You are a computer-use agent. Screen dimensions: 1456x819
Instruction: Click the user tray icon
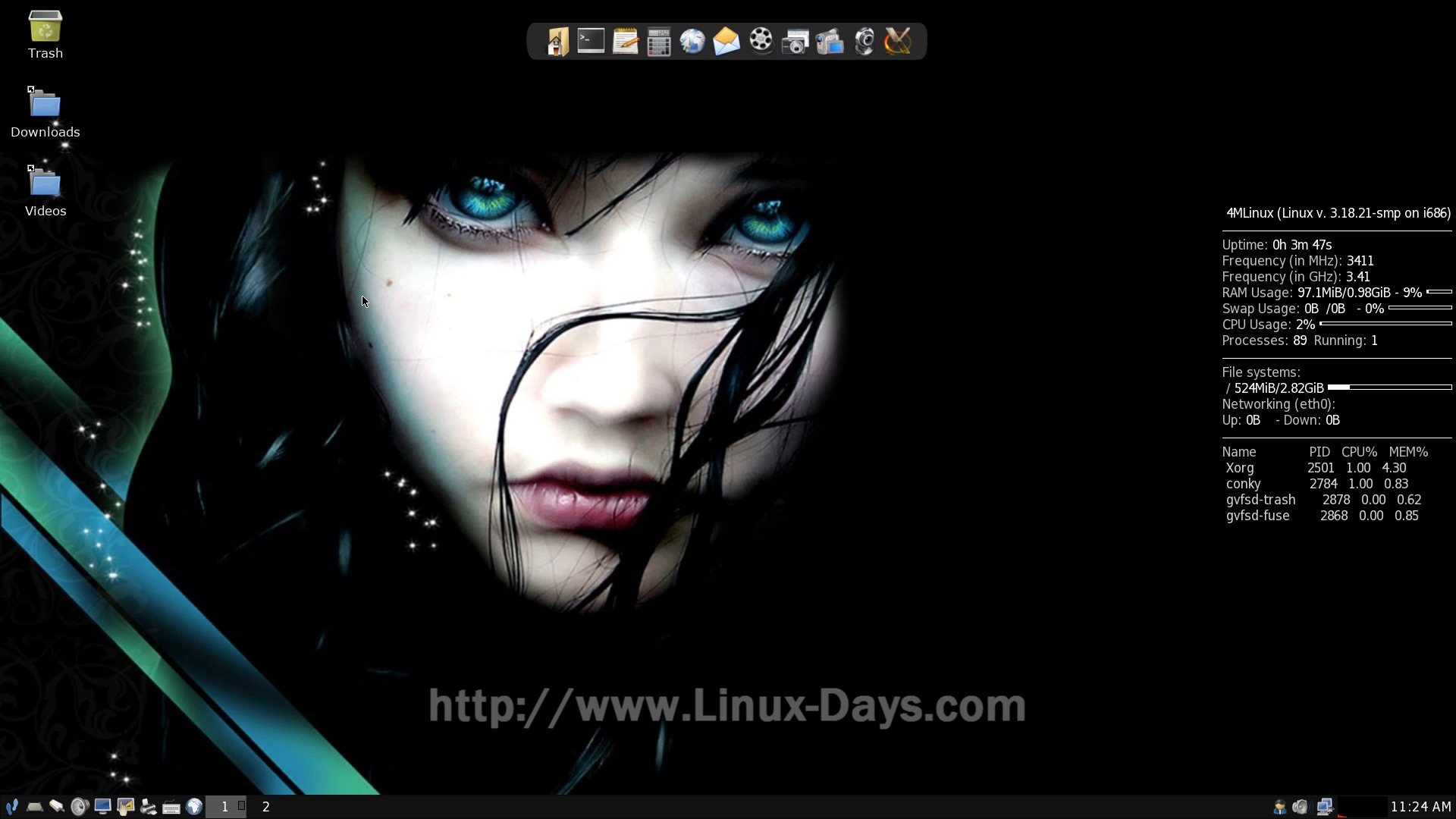1279,807
